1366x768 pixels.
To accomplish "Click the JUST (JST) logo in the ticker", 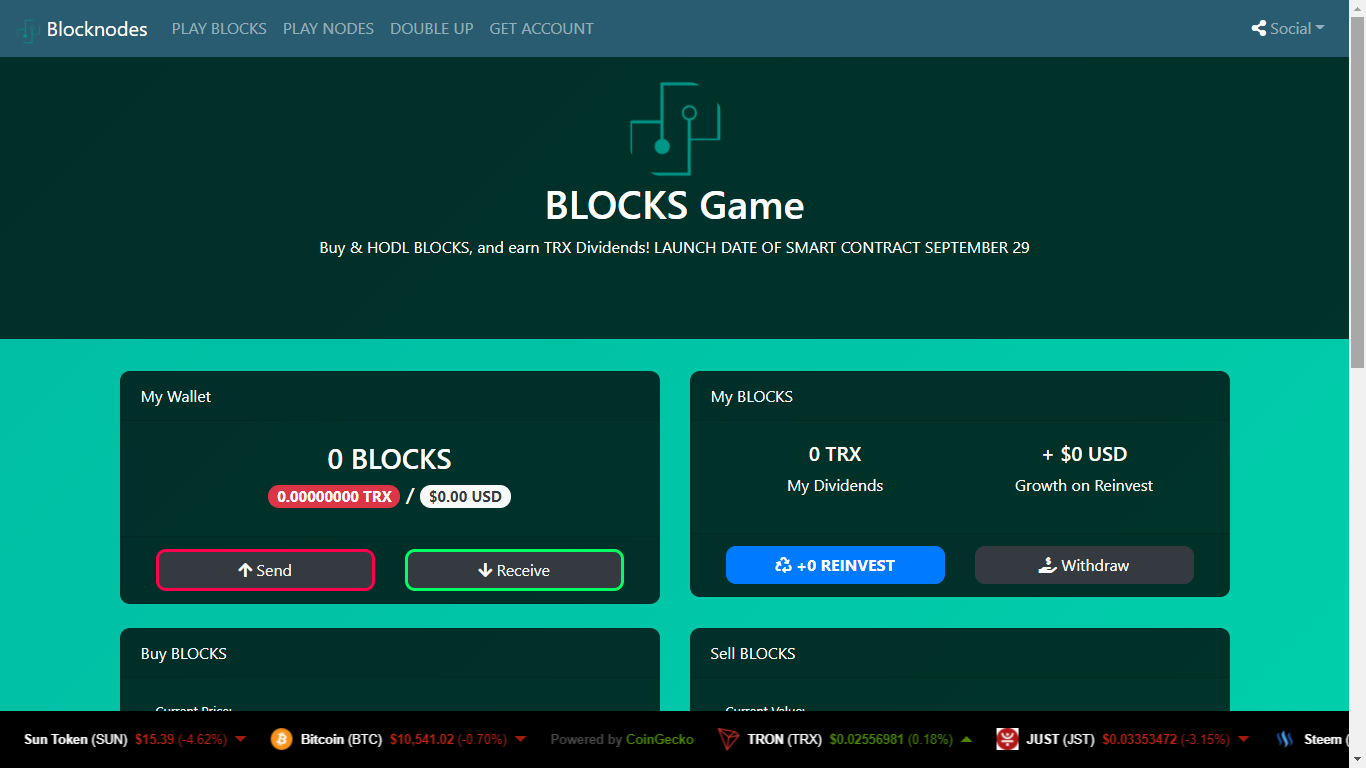I will (1007, 739).
